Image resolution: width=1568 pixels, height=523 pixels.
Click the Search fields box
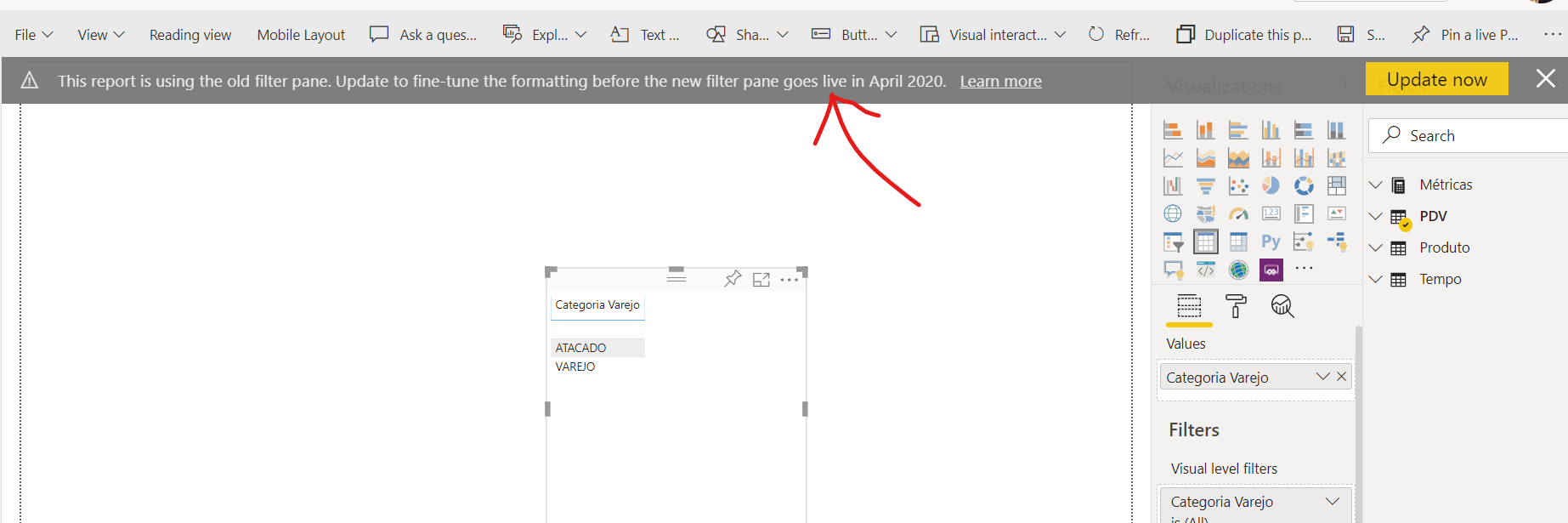(x=1469, y=136)
